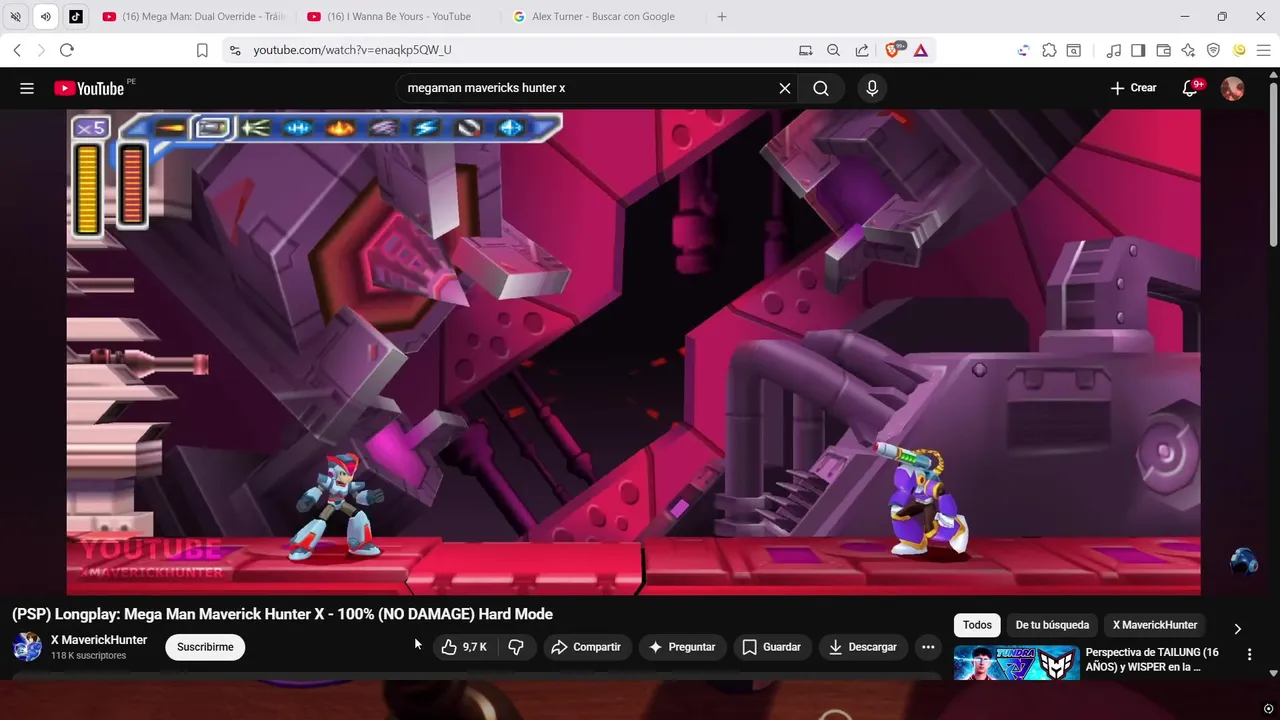The height and width of the screenshot is (720, 1280).
Task: Open the YouTube hamburger guide menu
Action: (x=27, y=88)
